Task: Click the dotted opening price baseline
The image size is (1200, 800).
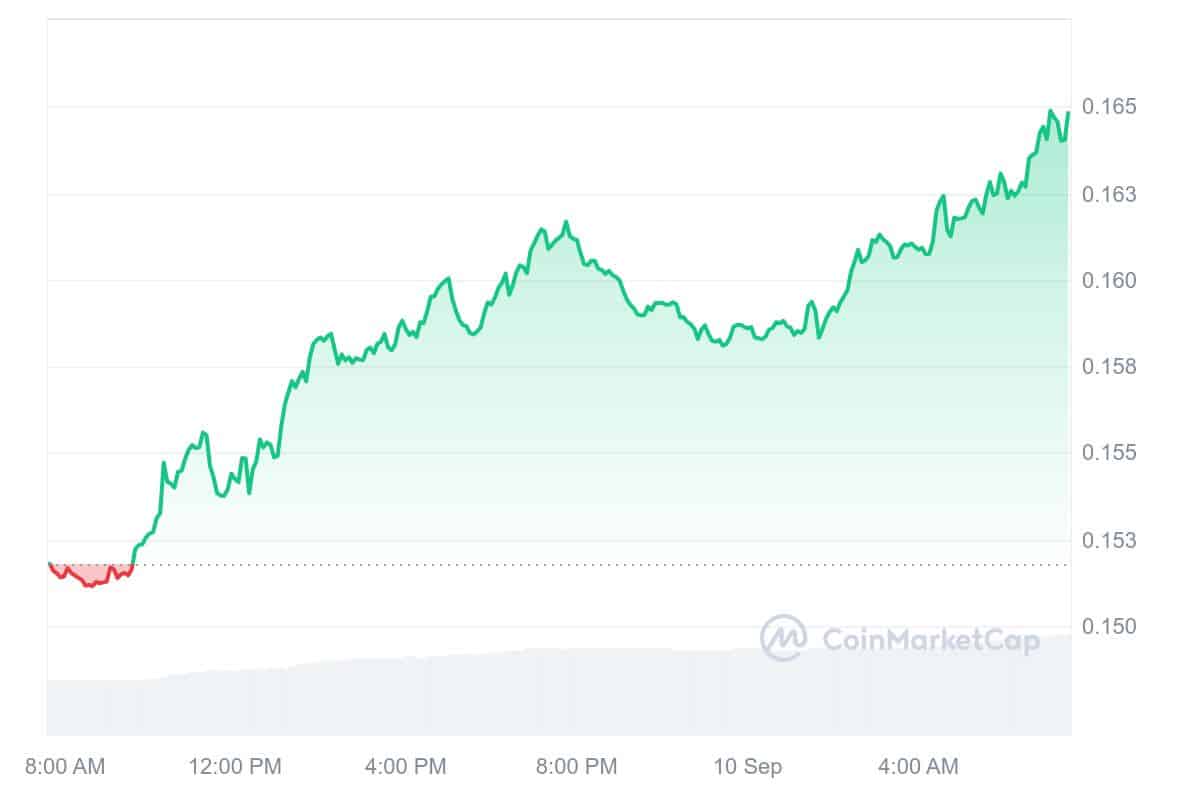Action: coord(600,565)
